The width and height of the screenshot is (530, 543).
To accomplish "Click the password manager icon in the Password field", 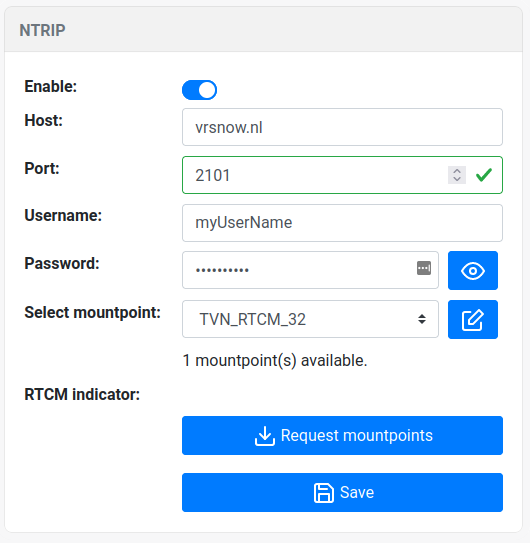I will [424, 268].
